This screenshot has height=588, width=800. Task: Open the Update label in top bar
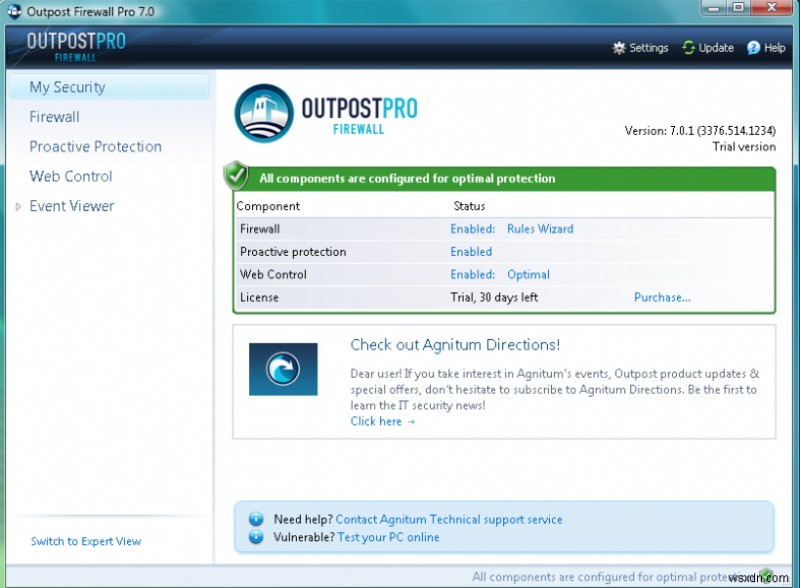[x=716, y=48]
